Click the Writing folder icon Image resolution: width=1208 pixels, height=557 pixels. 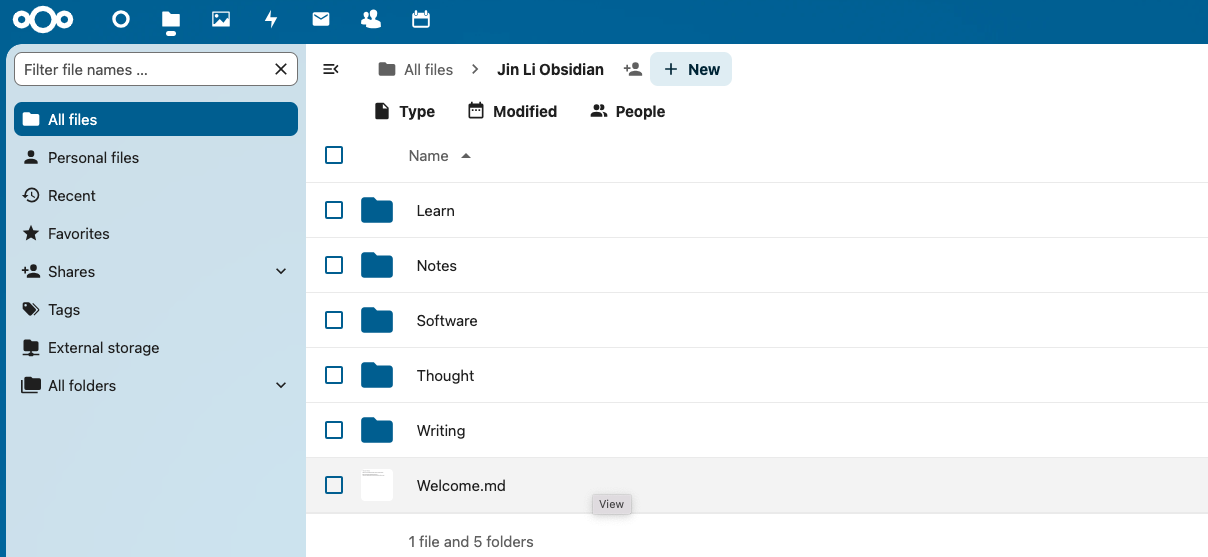pos(377,430)
